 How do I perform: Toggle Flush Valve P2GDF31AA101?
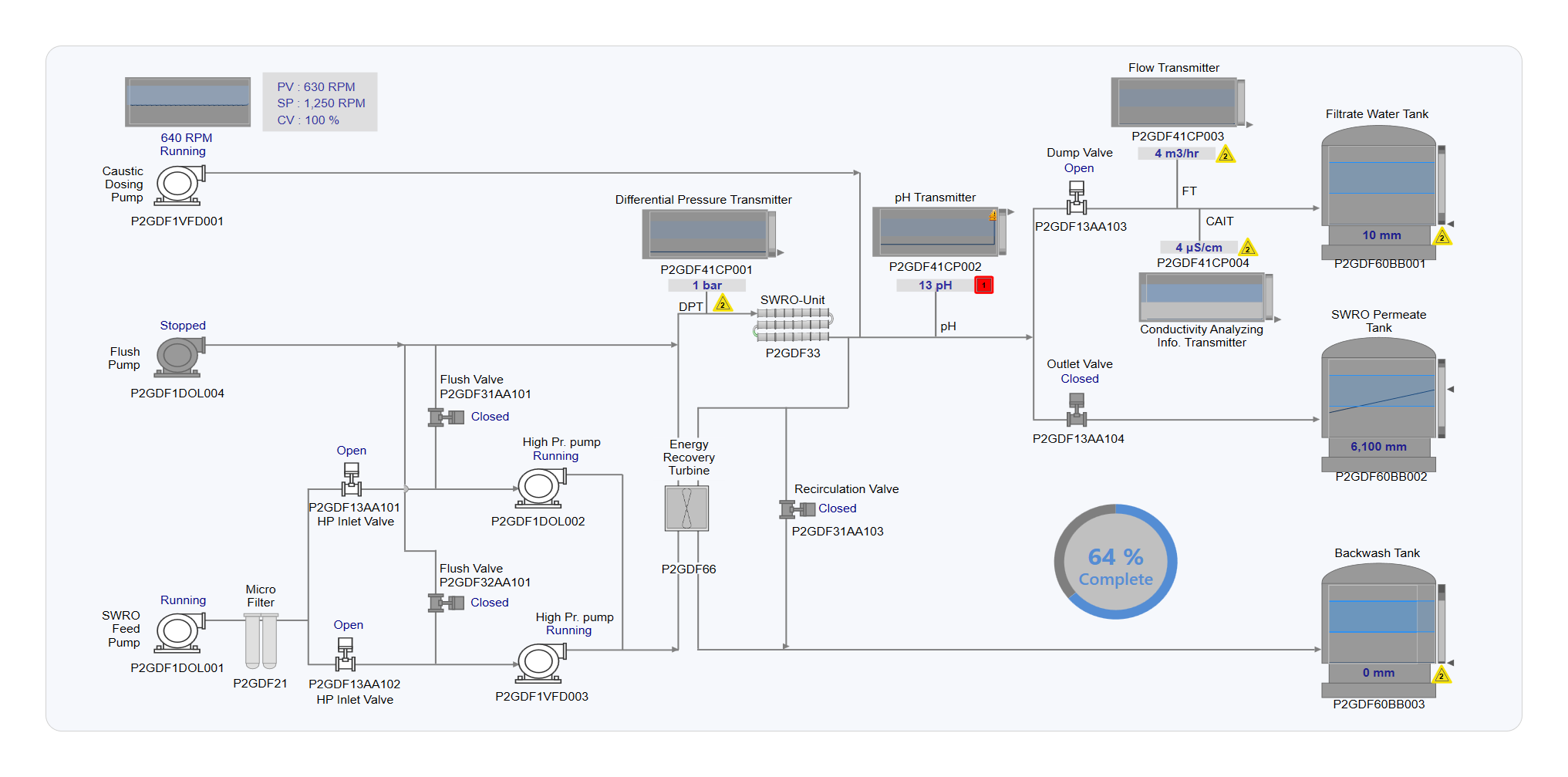[446, 417]
